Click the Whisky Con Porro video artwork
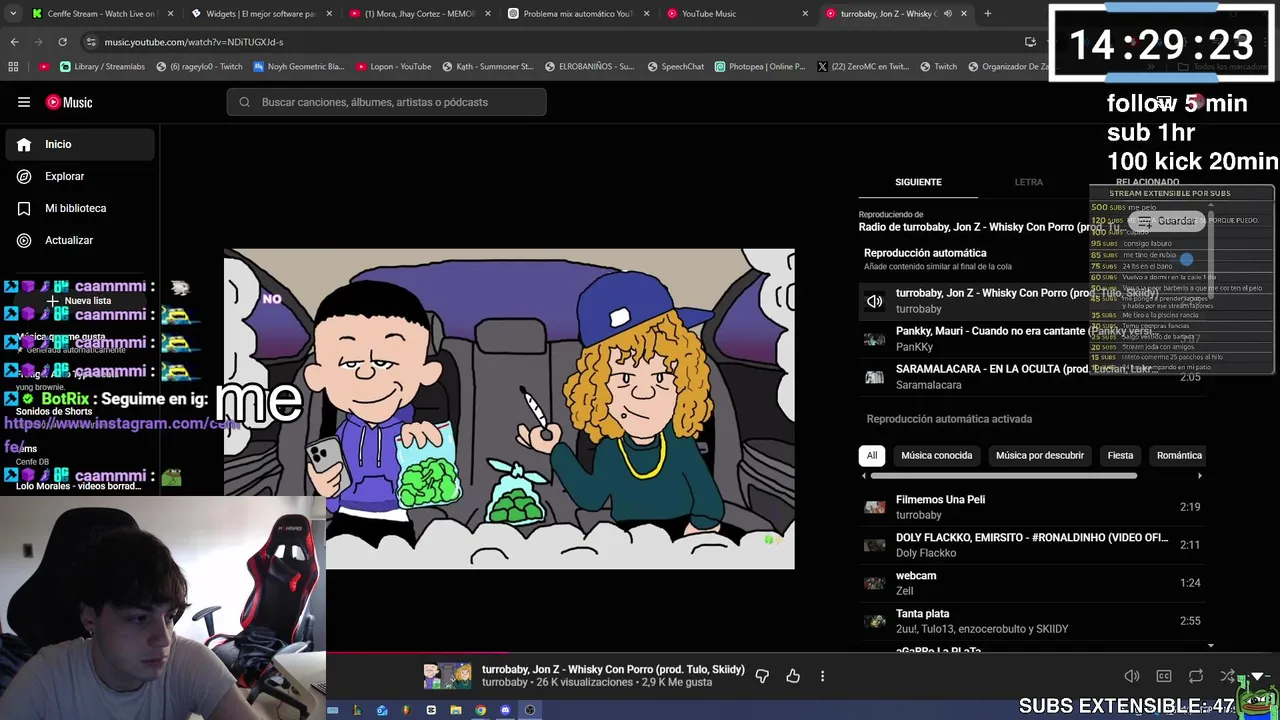The image size is (1280, 720). 509,409
